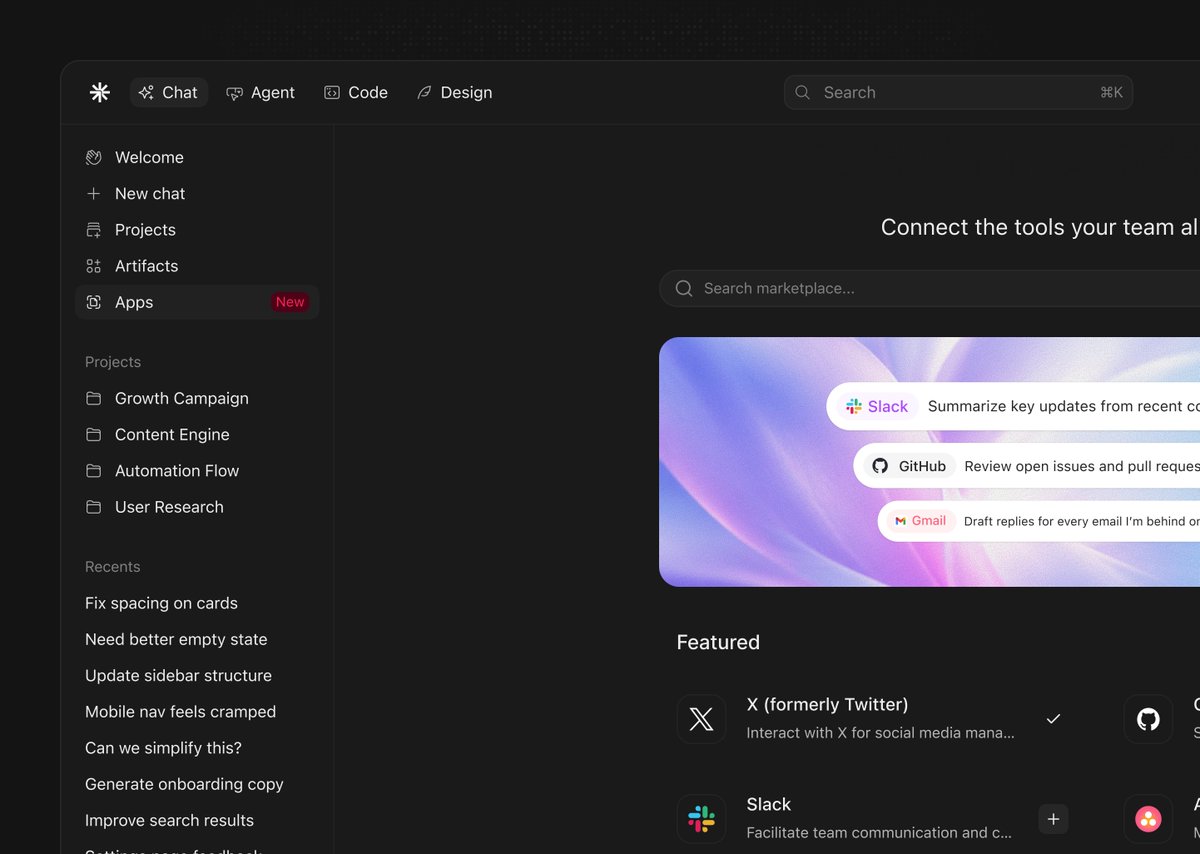Image resolution: width=1200 pixels, height=854 pixels.
Task: Open the Growth Campaign project
Action: point(197,398)
